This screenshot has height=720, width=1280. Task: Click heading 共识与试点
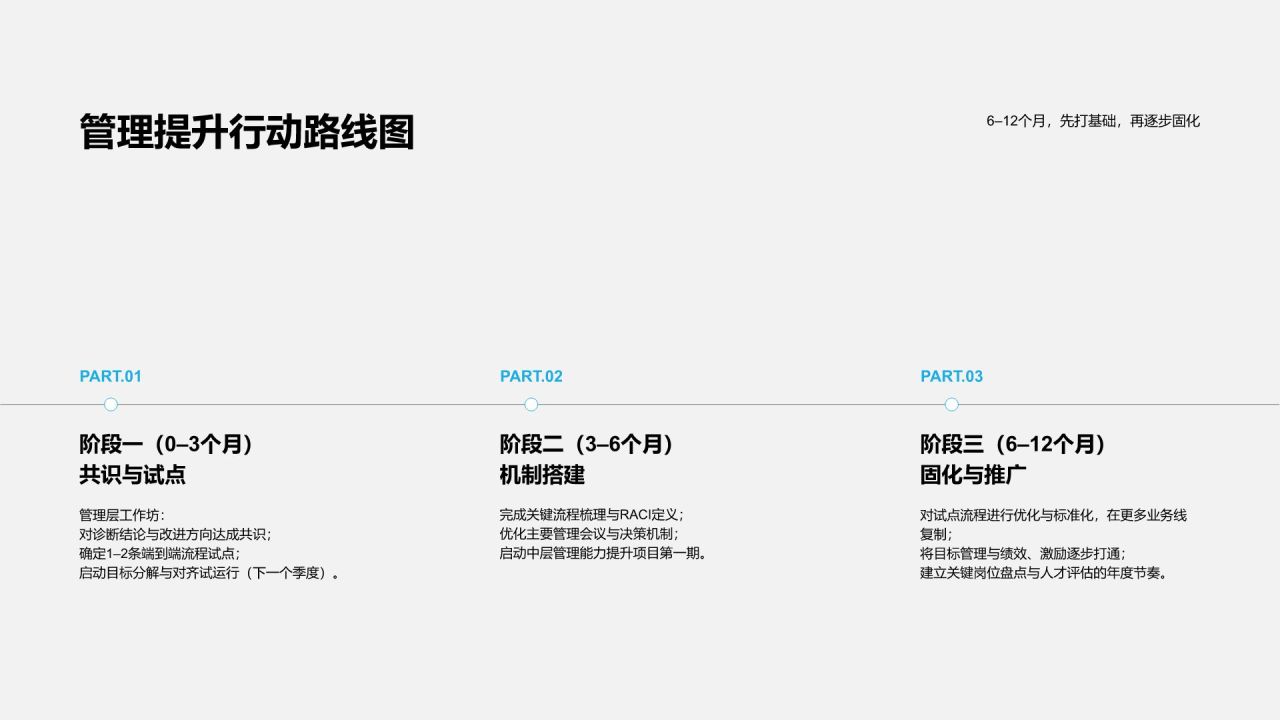tap(132, 474)
